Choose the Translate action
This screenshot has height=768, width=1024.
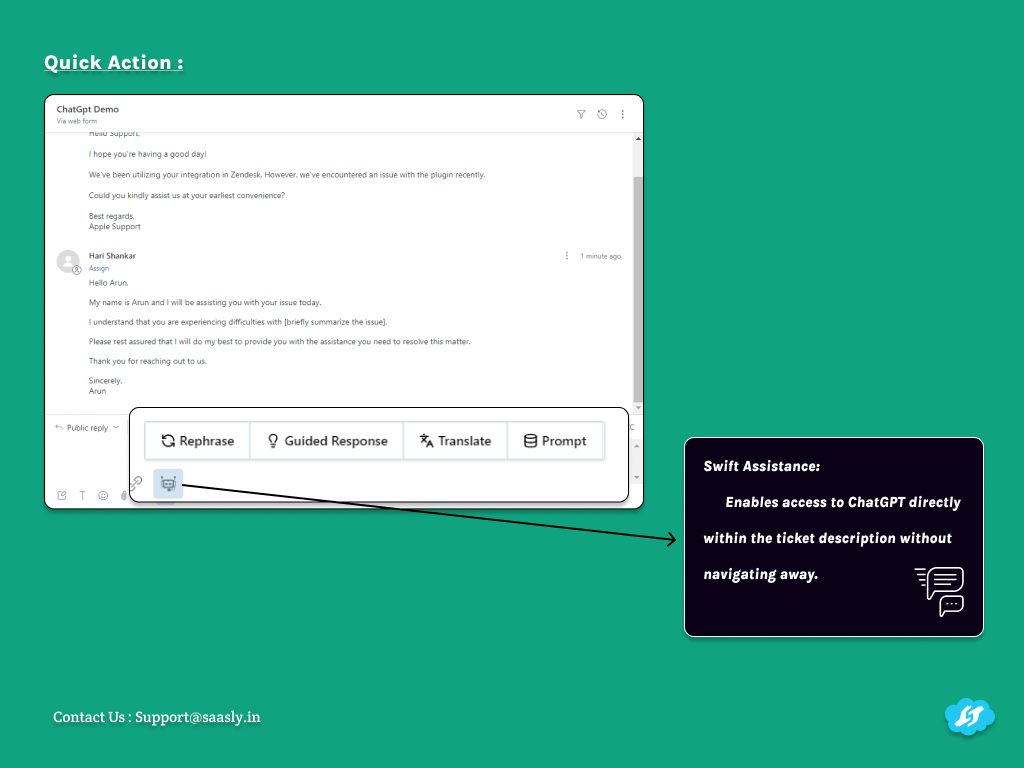coord(455,441)
